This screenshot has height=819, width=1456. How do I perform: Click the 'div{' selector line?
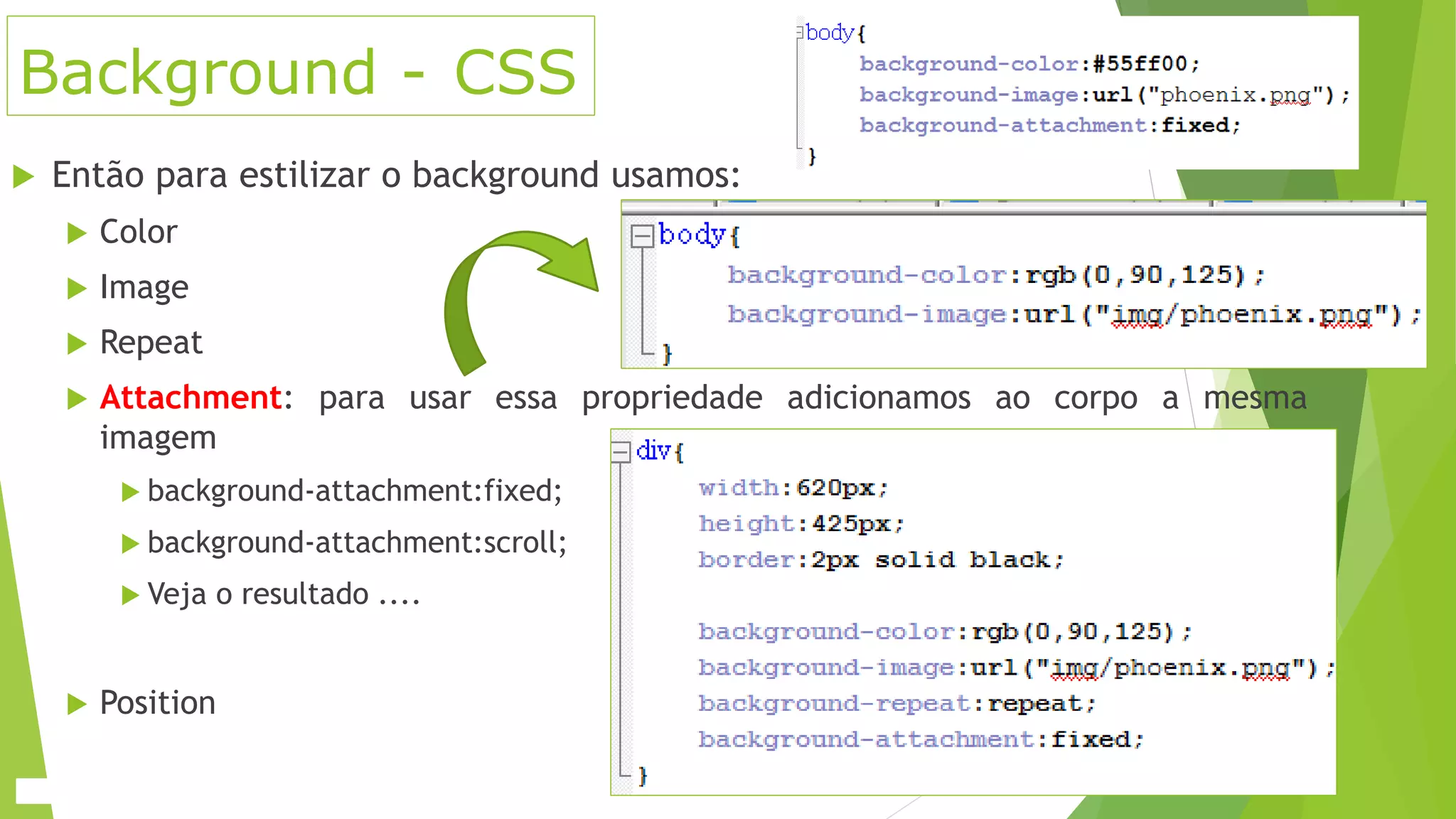660,451
